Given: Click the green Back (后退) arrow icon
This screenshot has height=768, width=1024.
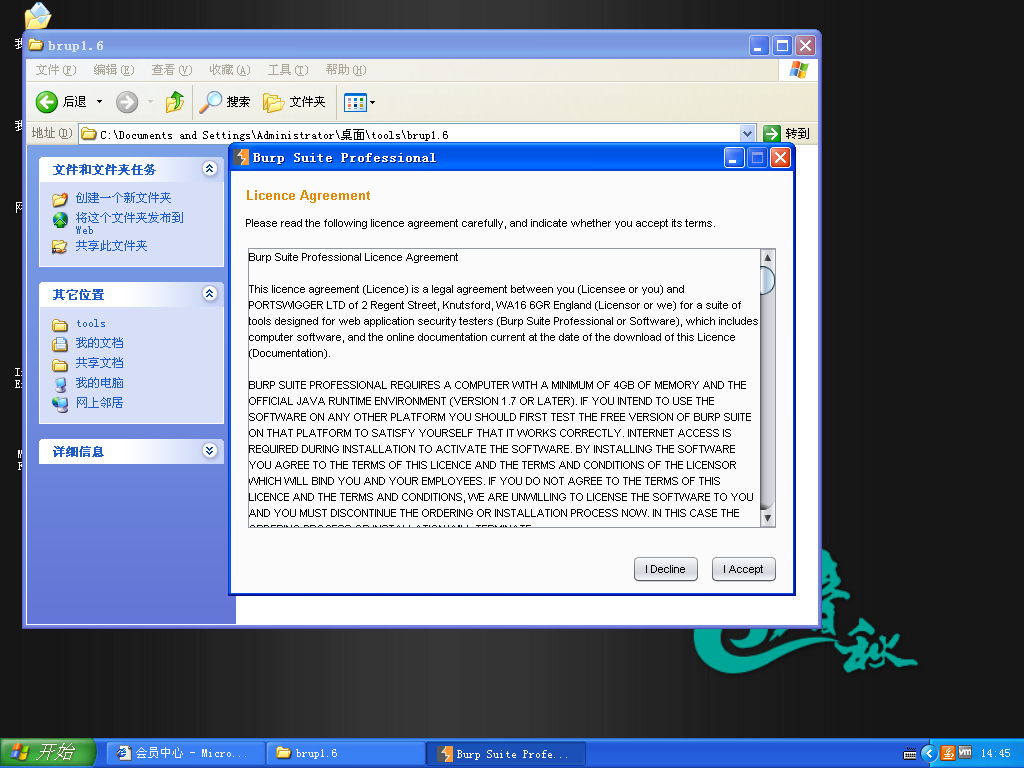Looking at the screenshot, I should (x=46, y=102).
